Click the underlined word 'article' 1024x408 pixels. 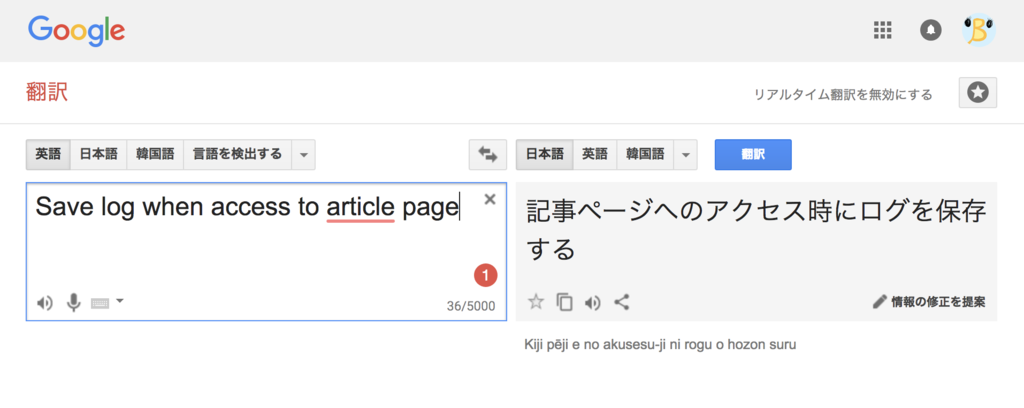point(360,207)
